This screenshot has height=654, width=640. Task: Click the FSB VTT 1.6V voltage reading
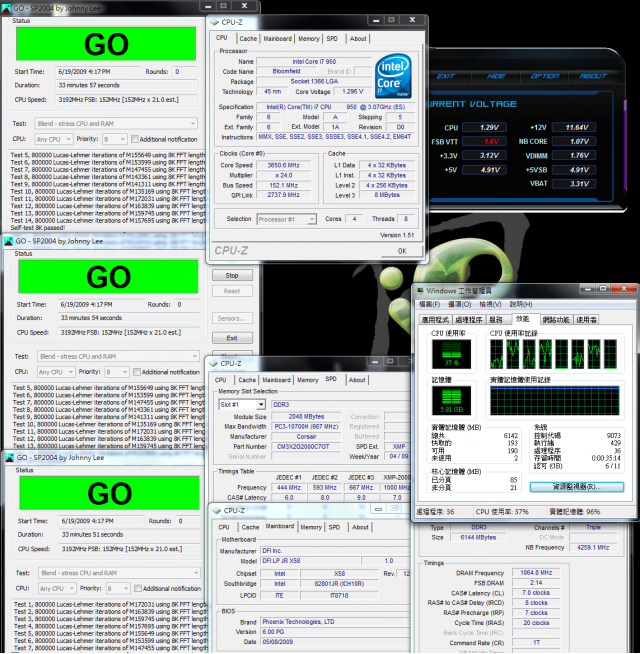coord(484,141)
